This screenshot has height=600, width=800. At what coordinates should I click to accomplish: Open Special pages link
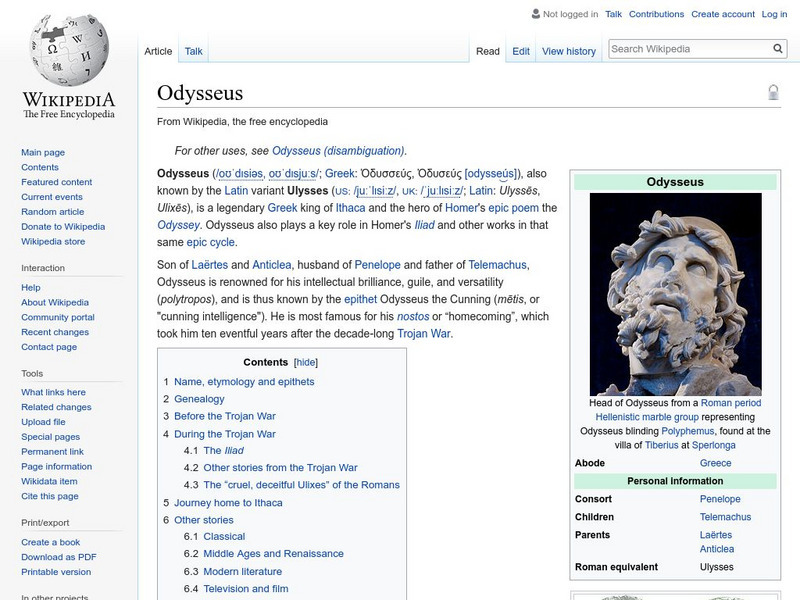click(51, 436)
